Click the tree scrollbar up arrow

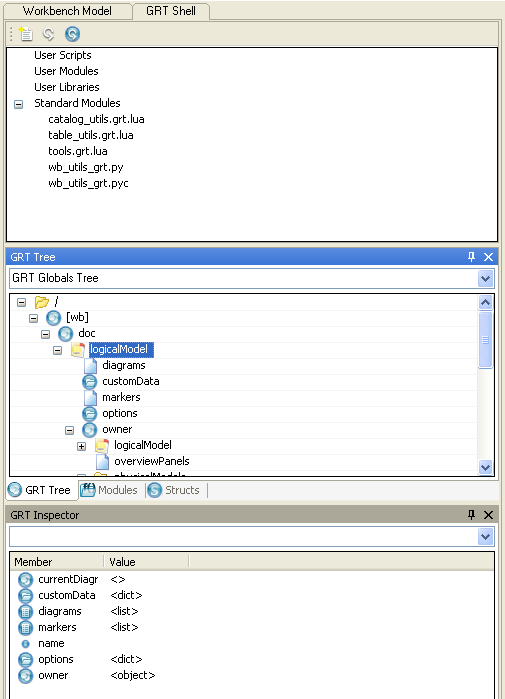tap(485, 303)
